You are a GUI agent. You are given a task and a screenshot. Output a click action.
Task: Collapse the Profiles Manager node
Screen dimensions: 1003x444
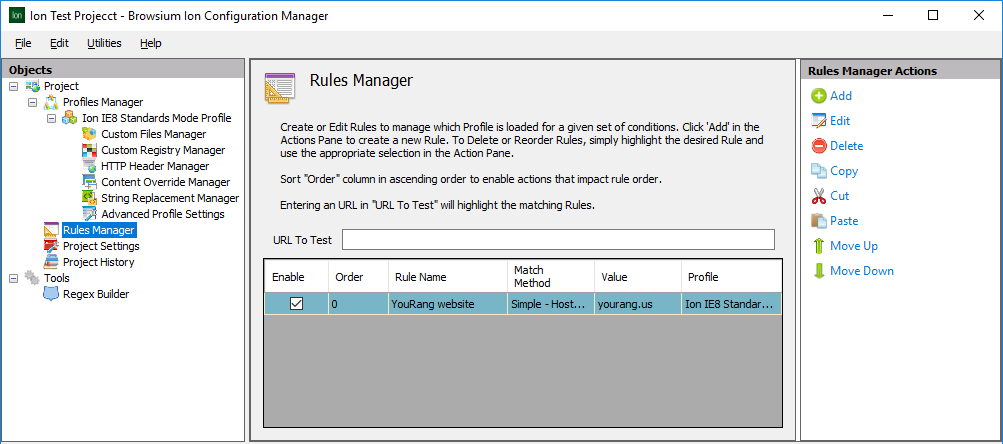pyautogui.click(x=32, y=102)
